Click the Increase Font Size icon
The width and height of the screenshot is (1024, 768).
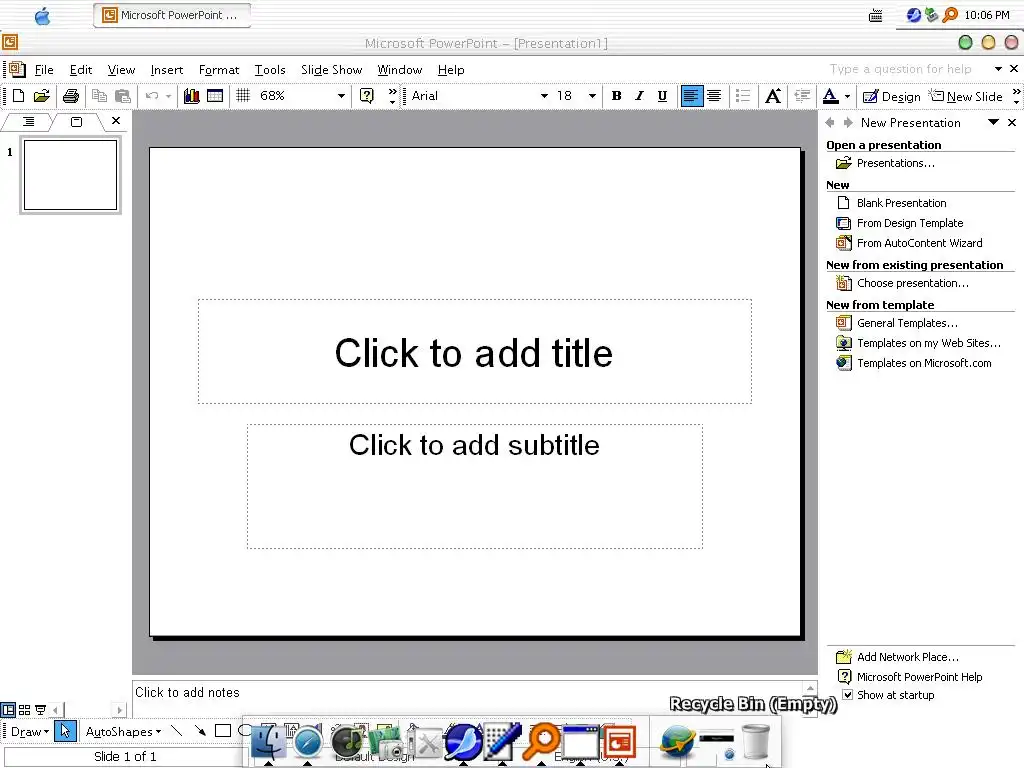click(773, 96)
